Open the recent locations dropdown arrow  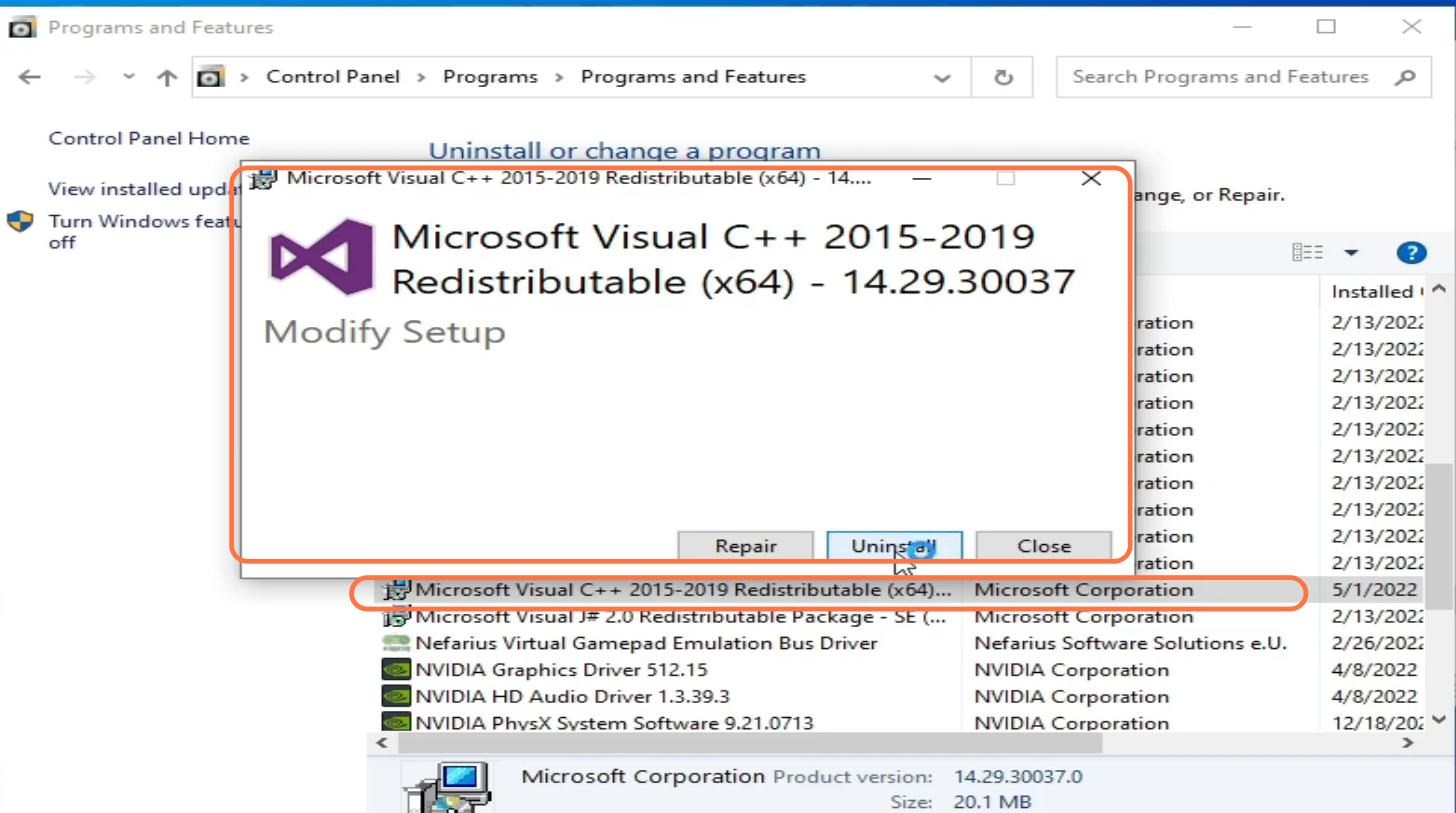coord(129,77)
